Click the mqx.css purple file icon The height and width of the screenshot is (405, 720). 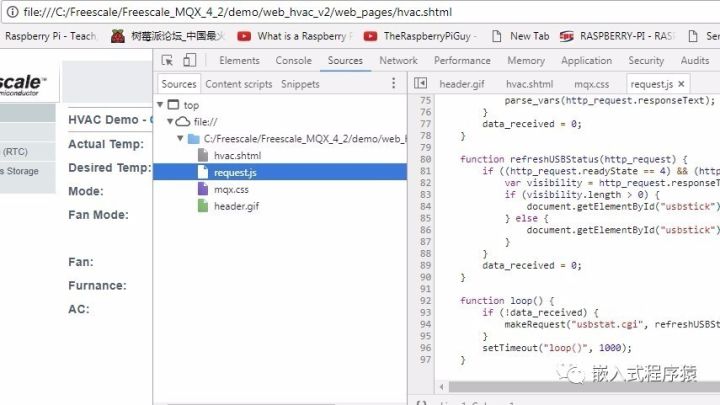[x=203, y=189]
